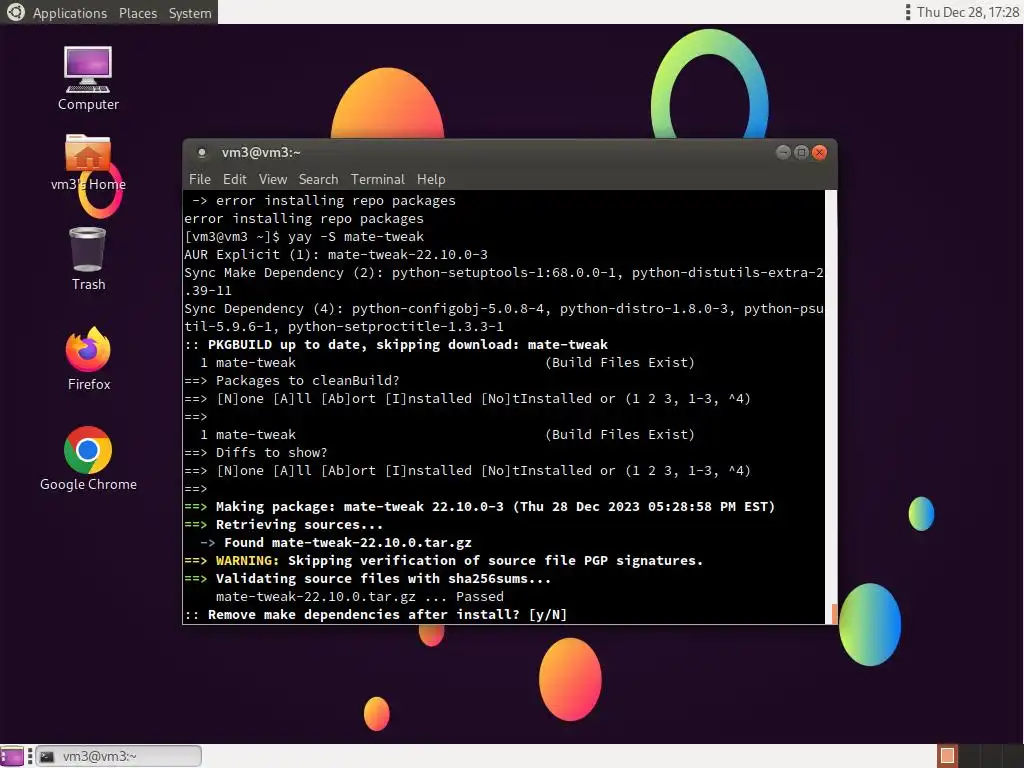
Task: Click the terminal title text vm3@vm3:~
Action: tap(261, 153)
